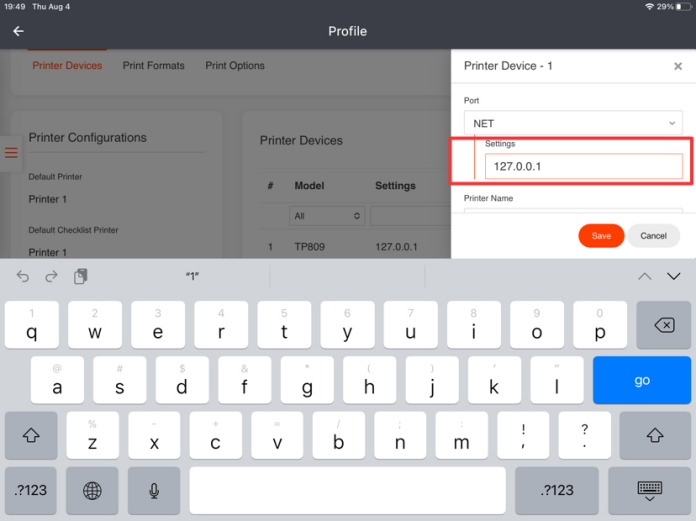The width and height of the screenshot is (696, 521).
Task: Click Printer 1 under Default Checklist Printer
Action: [47, 253]
